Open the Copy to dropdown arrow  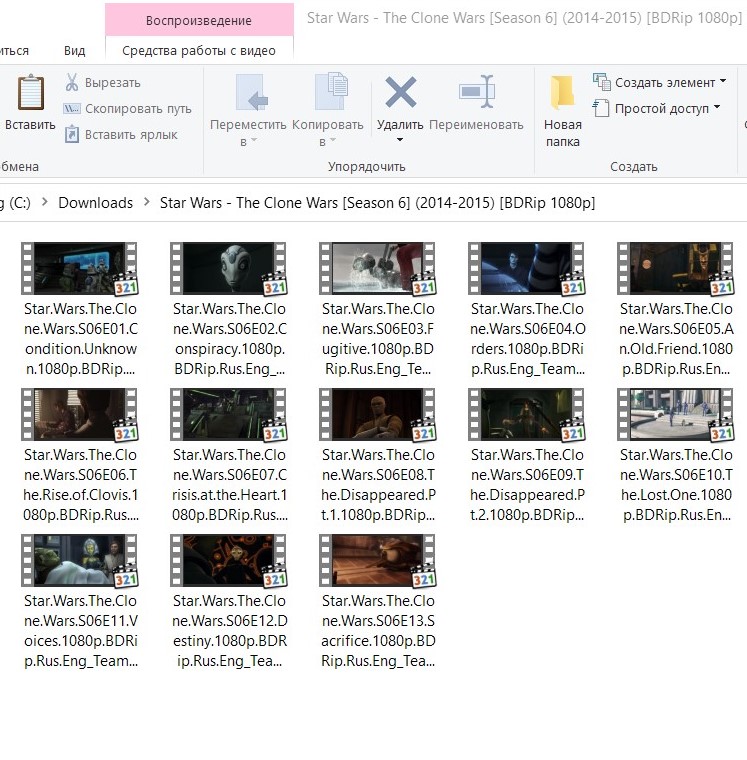point(333,141)
